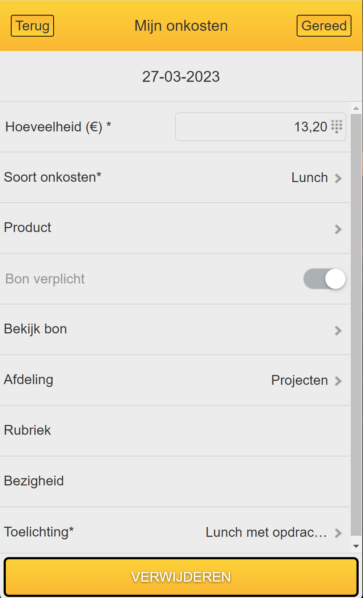Click the vertical scrollbar thumb
Screen dimensions: 363x598
(356, 324)
